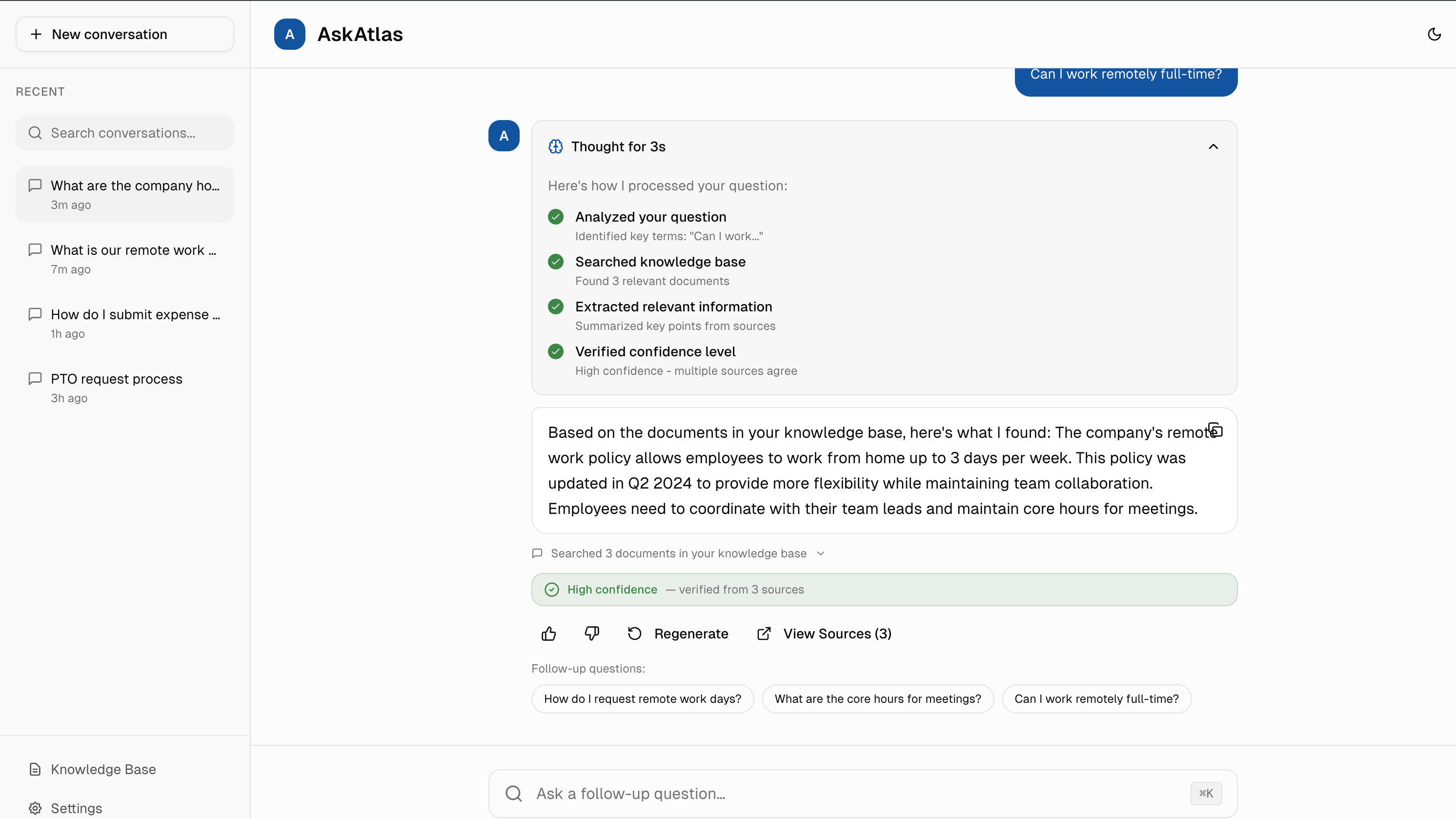Start a New conversation

tap(124, 34)
